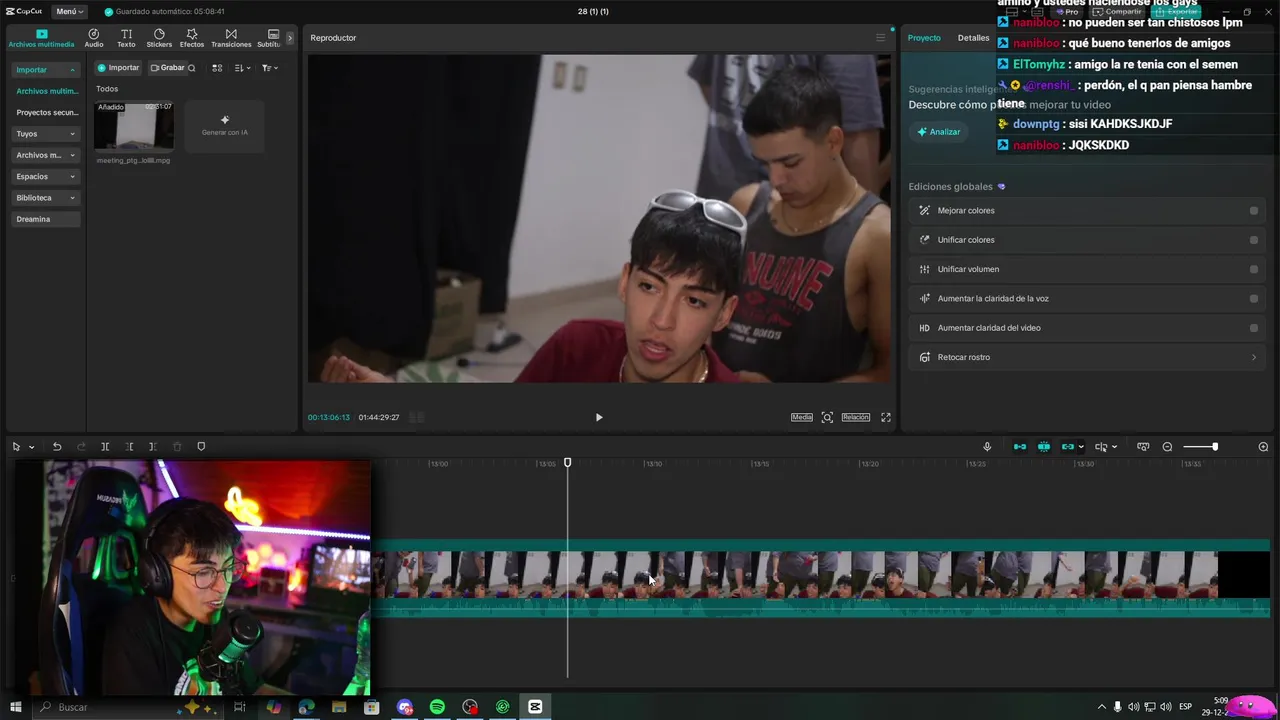Click the timeline playhead marker

567,462
